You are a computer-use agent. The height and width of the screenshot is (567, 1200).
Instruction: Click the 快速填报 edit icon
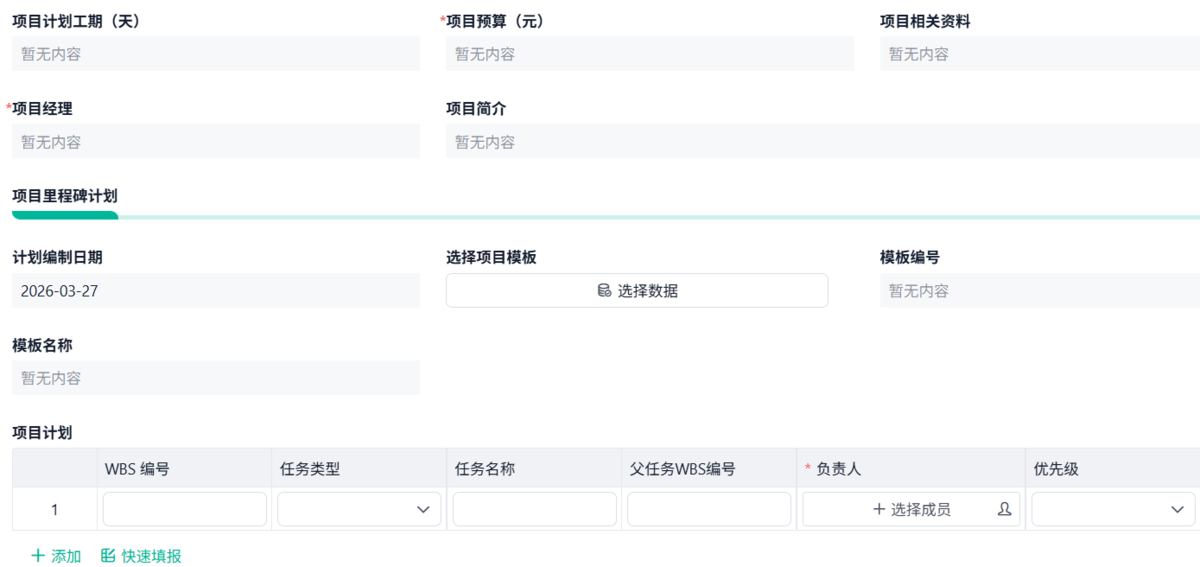click(x=108, y=556)
